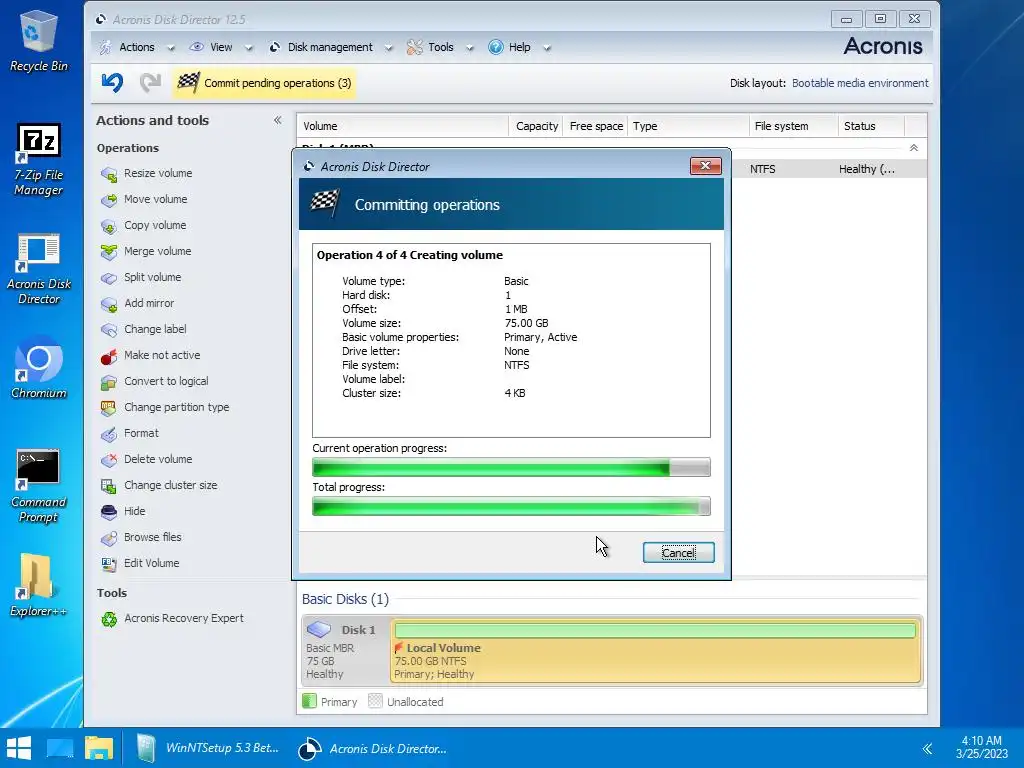Image resolution: width=1024 pixels, height=768 pixels.
Task: Select the Change label icon
Action: click(109, 330)
